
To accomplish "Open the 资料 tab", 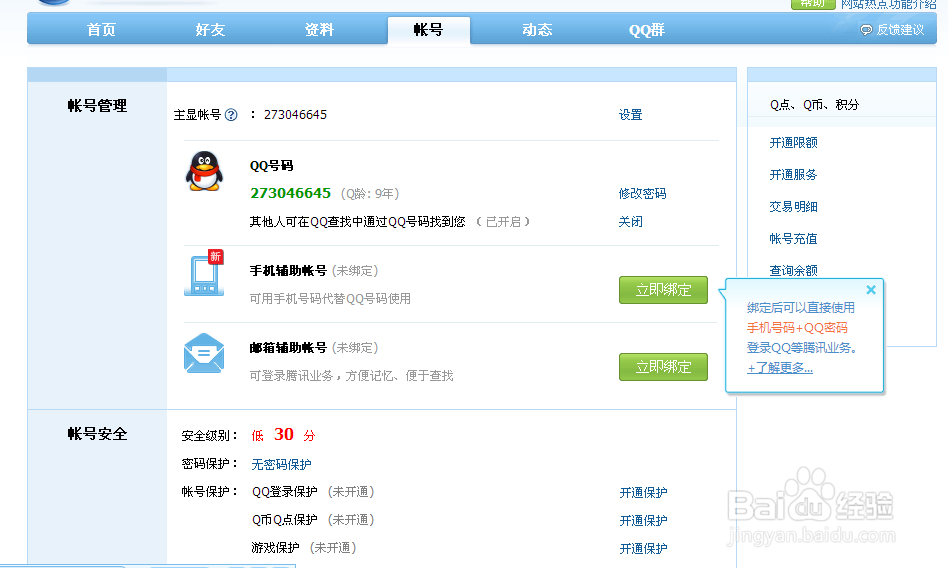I will [319, 30].
